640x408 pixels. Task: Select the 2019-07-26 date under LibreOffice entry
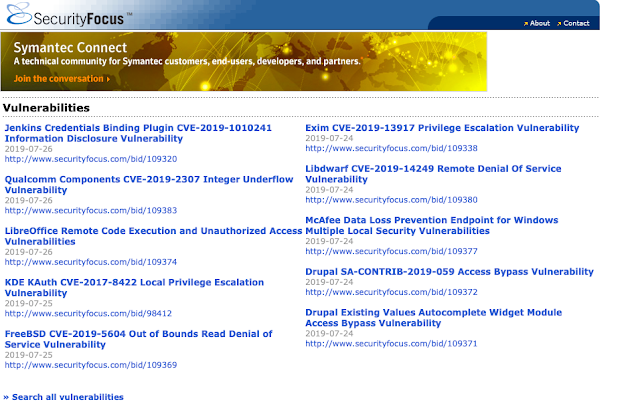(29, 252)
